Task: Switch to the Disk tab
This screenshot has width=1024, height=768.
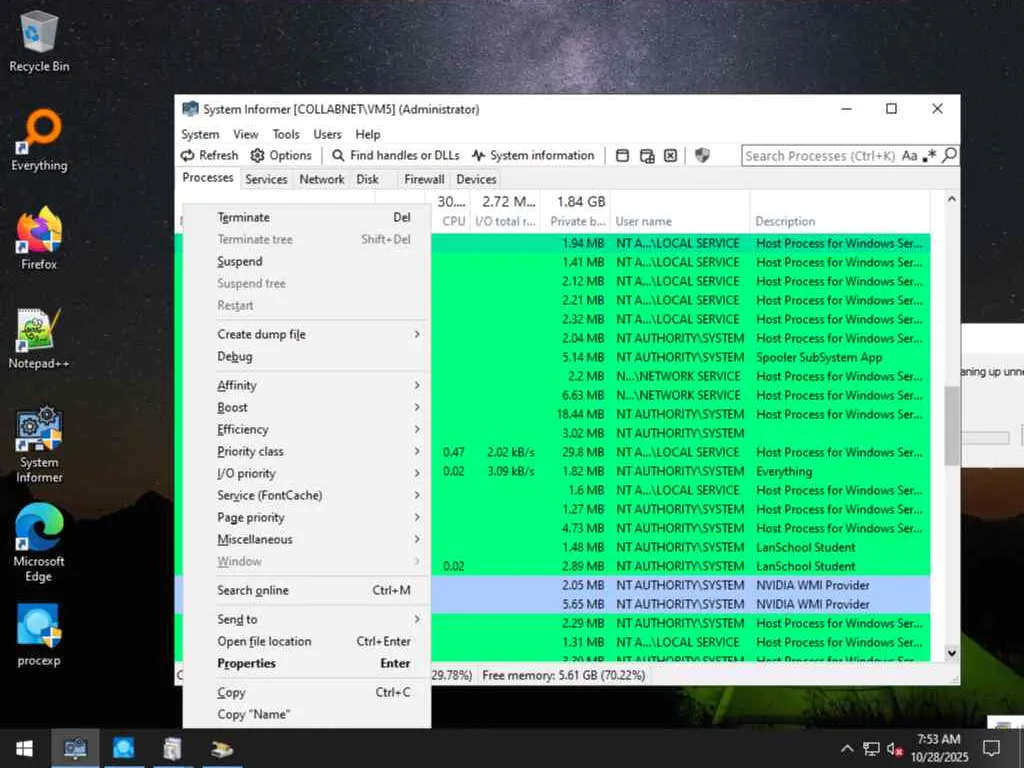Action: (x=368, y=179)
